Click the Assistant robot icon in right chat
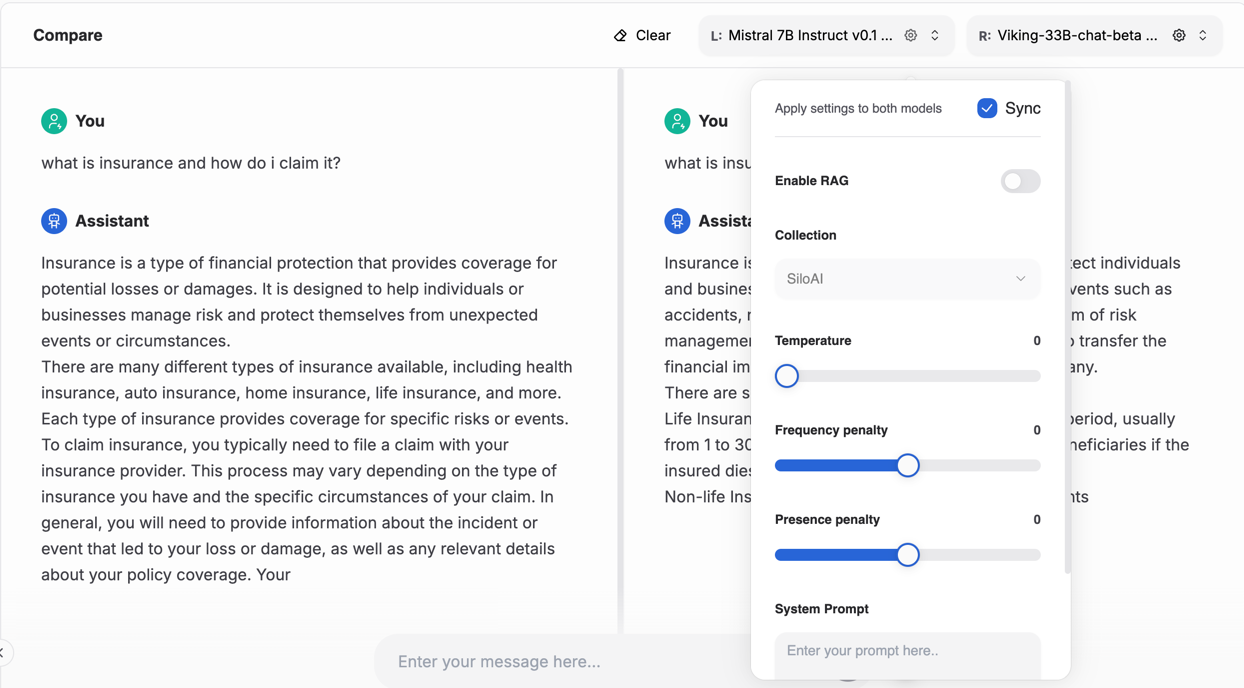Image resolution: width=1244 pixels, height=688 pixels. [x=677, y=221]
